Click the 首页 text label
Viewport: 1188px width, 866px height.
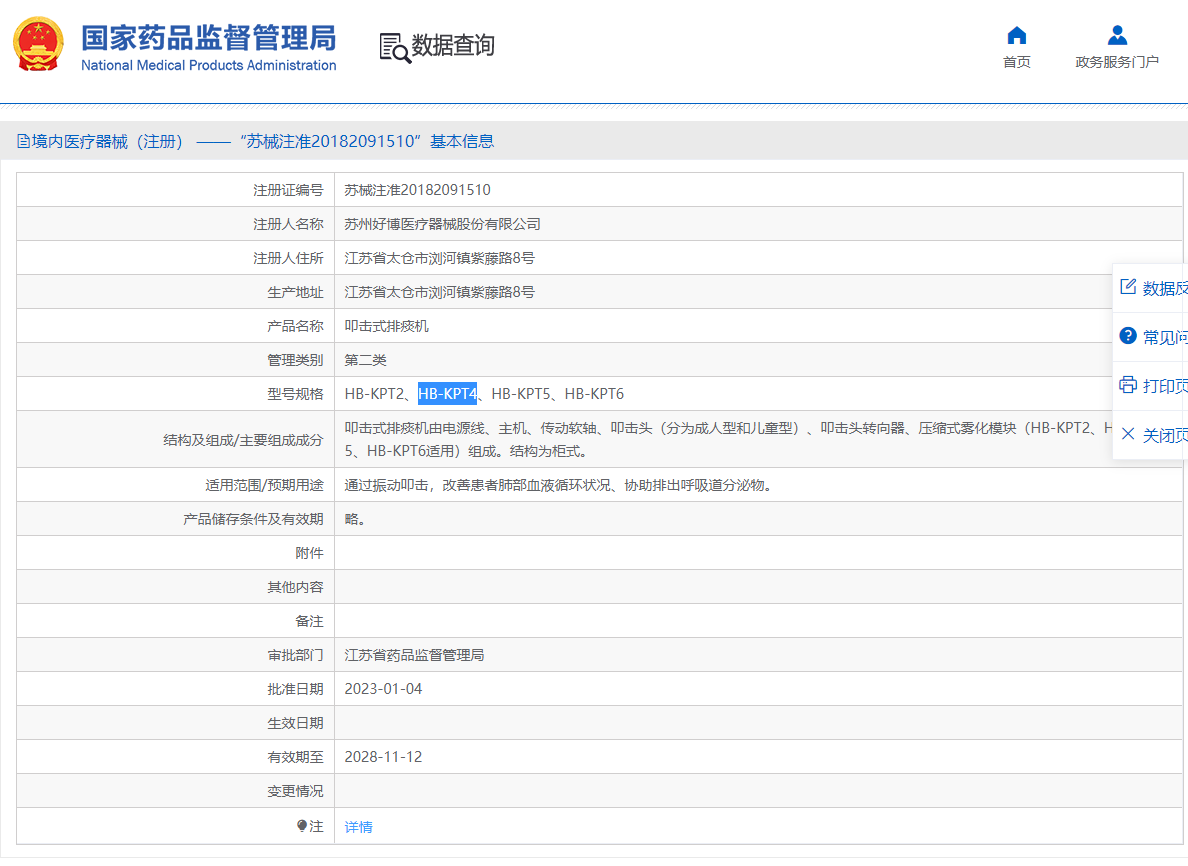click(1017, 62)
